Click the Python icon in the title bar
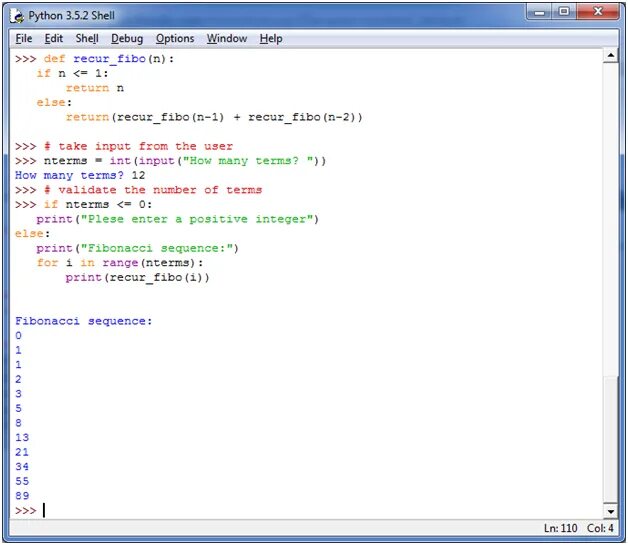This screenshot has height=545, width=628. pyautogui.click(x=17, y=16)
